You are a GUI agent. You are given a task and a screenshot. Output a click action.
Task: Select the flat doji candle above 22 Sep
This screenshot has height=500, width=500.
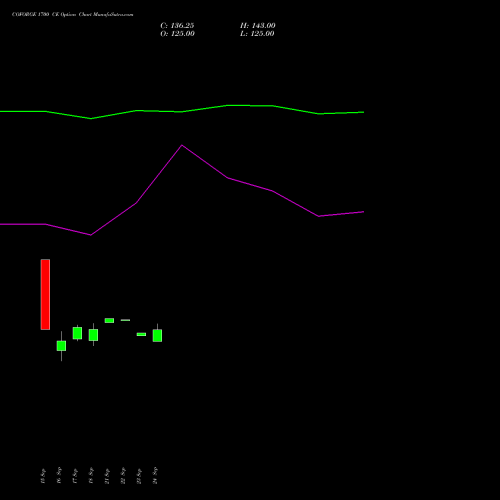pyautogui.click(x=125, y=320)
